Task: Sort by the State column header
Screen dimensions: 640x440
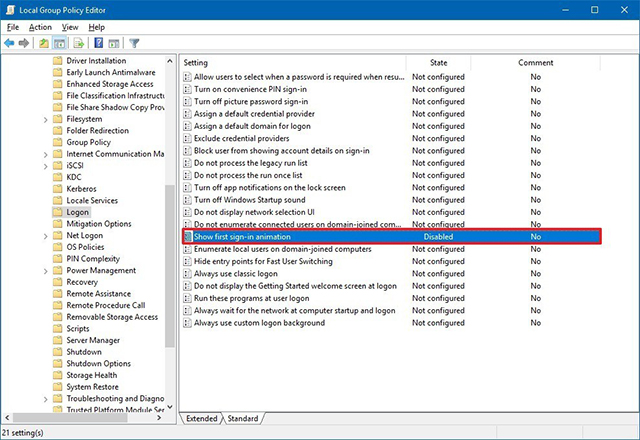Action: (438, 62)
